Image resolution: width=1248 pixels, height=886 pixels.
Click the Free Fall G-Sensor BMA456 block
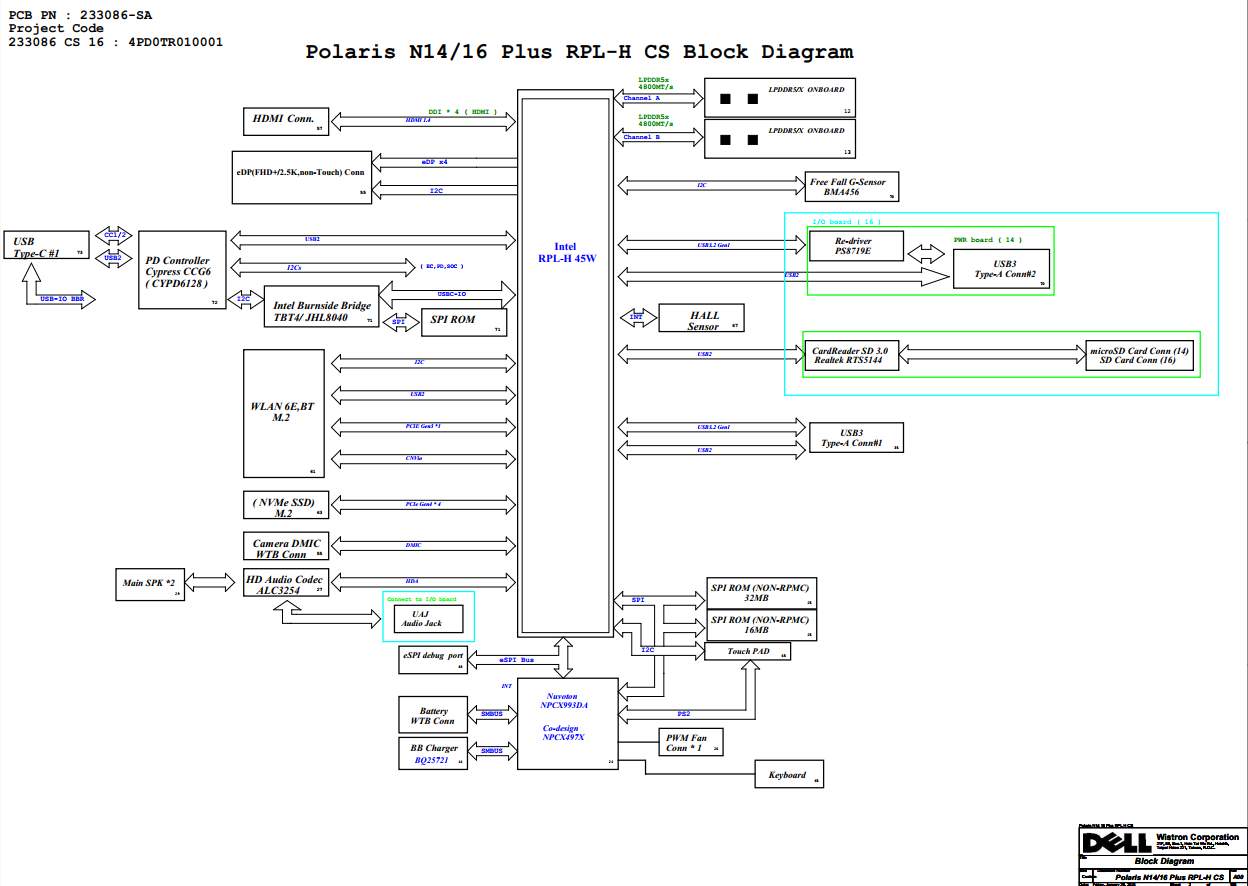coord(852,186)
